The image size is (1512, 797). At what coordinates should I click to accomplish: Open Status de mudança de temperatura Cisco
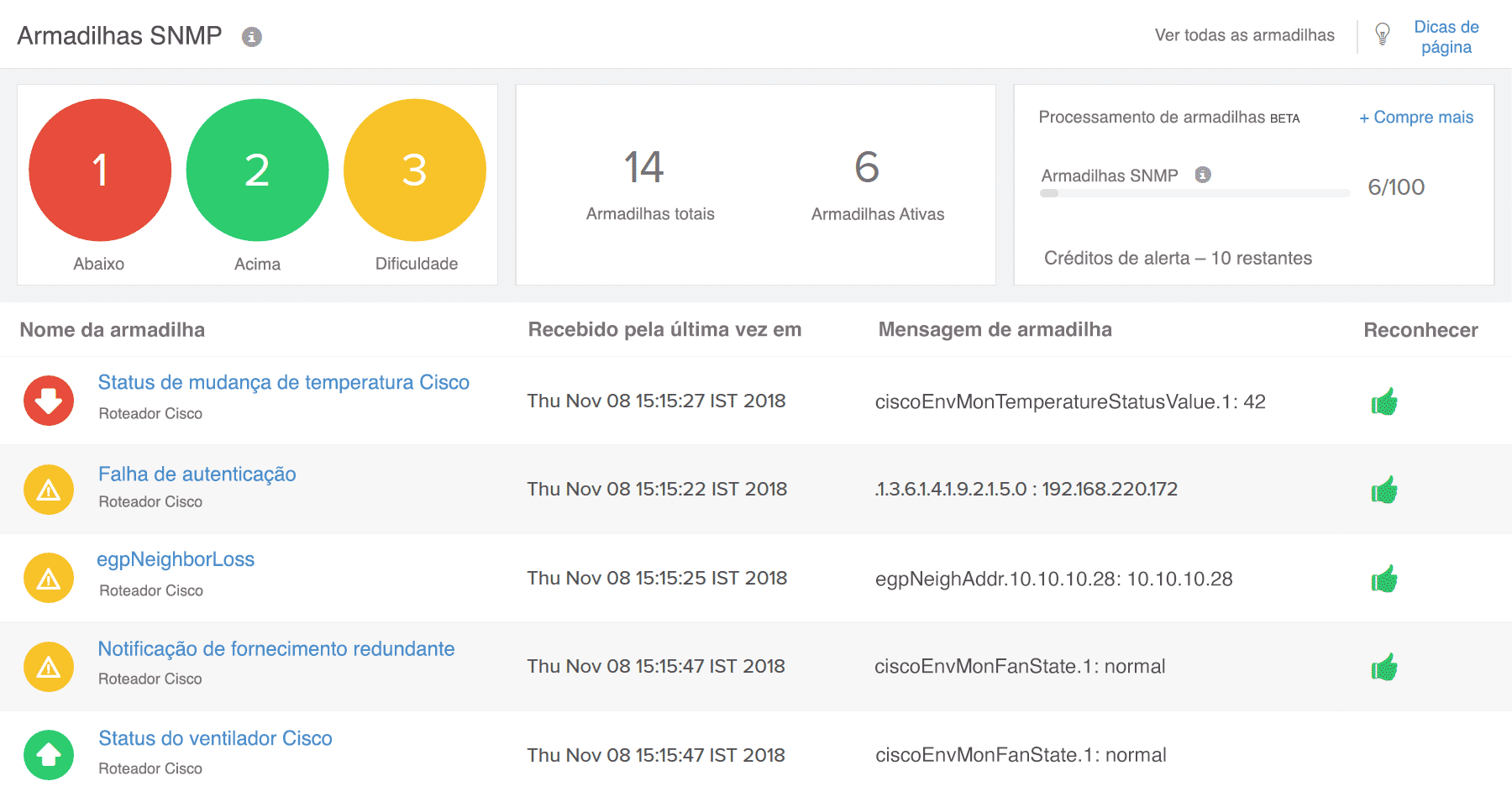pos(283,383)
